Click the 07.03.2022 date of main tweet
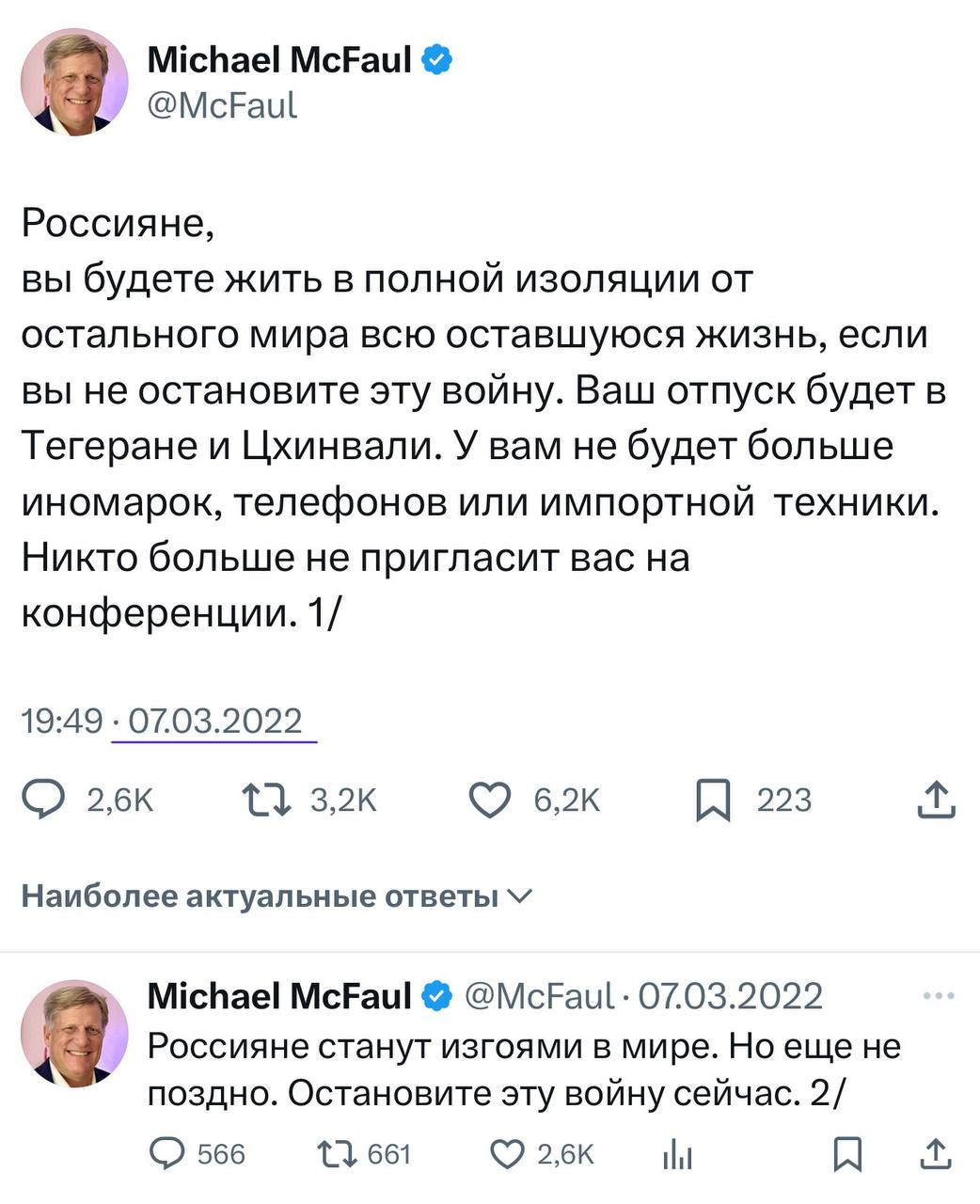 214,721
